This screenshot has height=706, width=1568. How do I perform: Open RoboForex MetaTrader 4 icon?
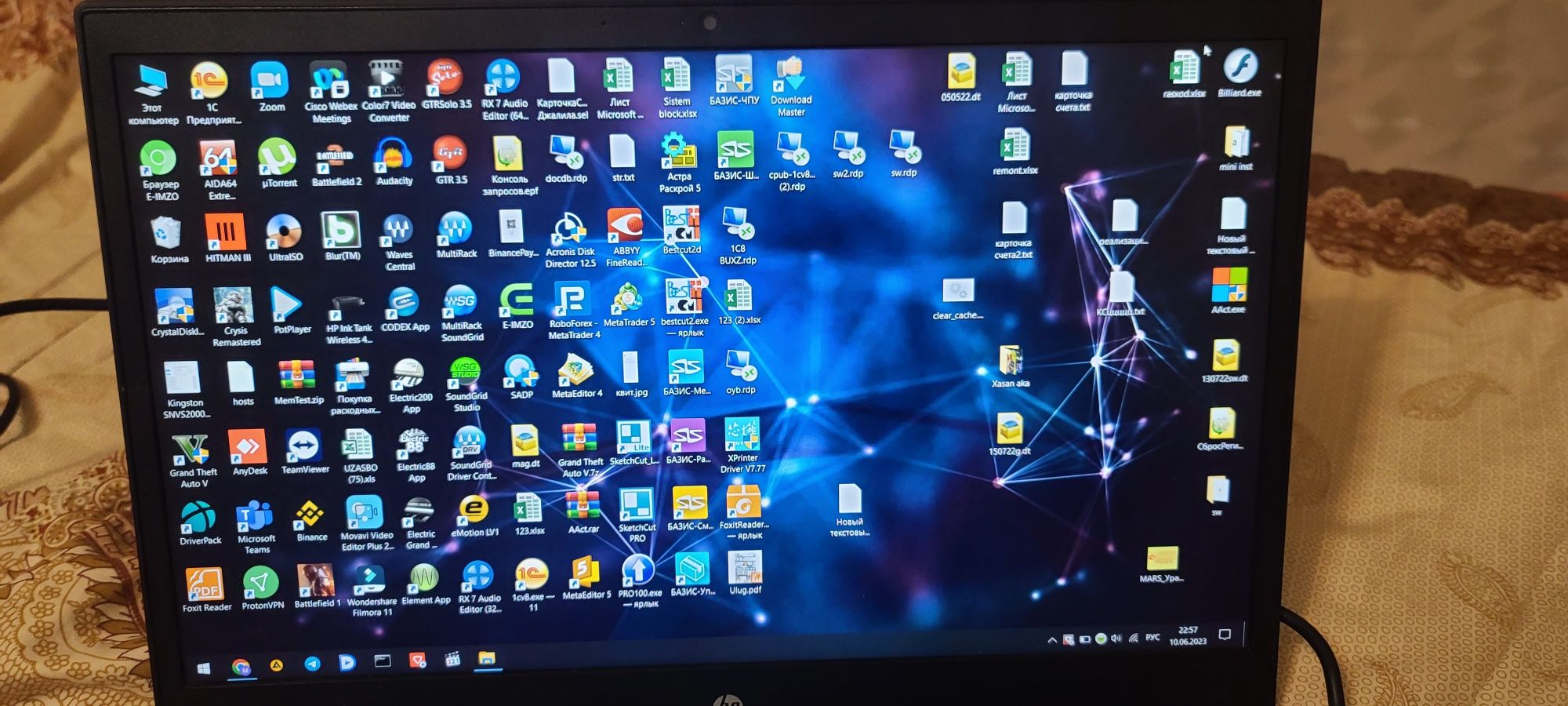tap(573, 311)
